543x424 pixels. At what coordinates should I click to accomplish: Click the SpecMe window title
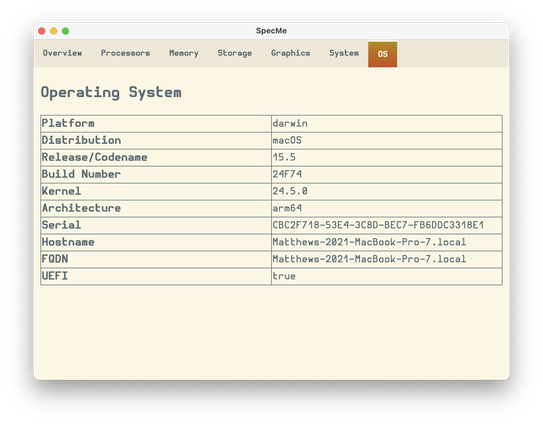pyautogui.click(x=271, y=31)
